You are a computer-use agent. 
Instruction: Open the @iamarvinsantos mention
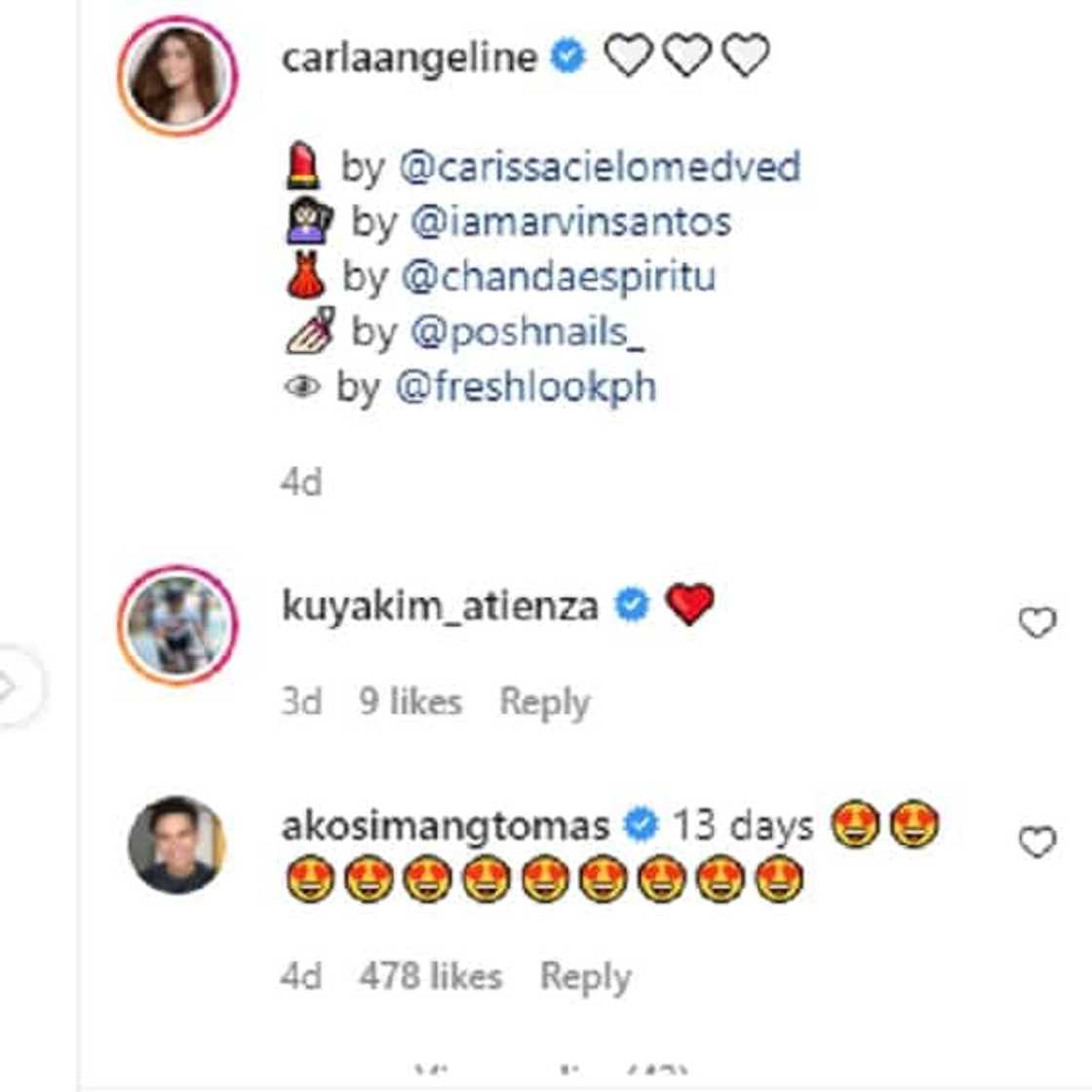click(x=570, y=222)
